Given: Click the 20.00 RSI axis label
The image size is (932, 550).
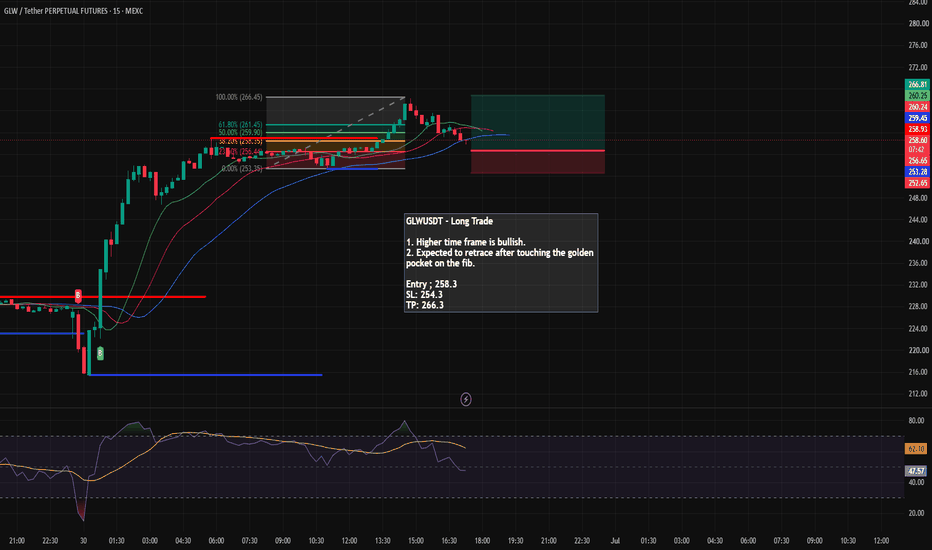Looking at the screenshot, I should coord(916,513).
